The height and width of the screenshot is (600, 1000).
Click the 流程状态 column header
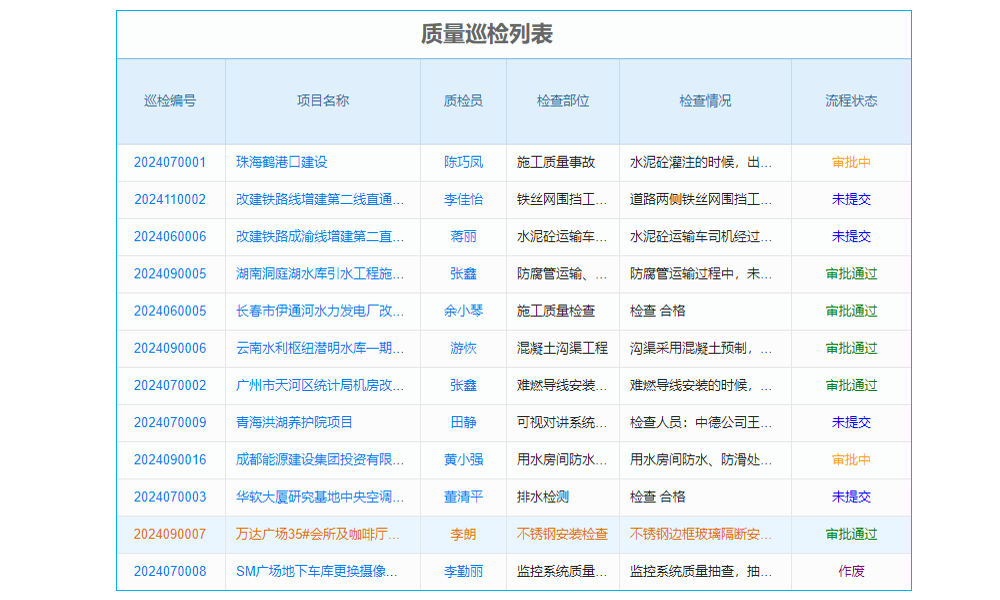(x=851, y=100)
